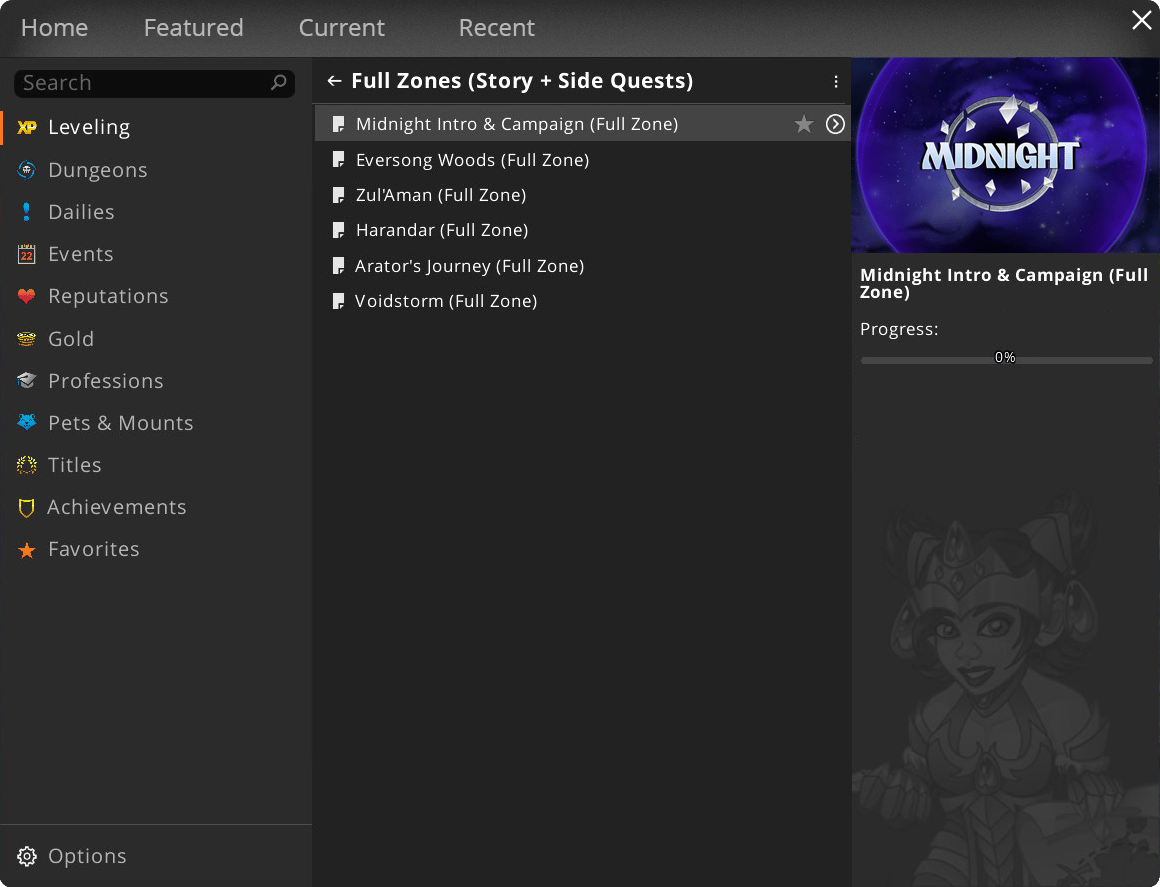Click the Options gear icon

[x=27, y=856]
